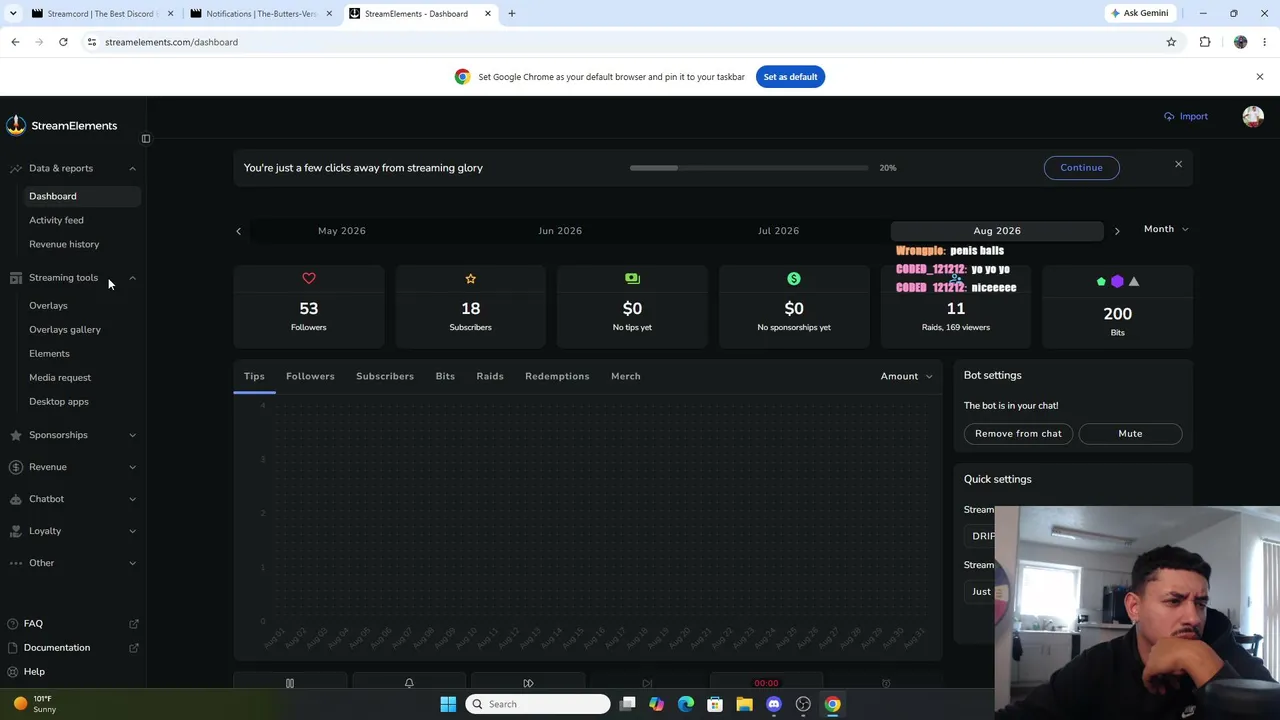Reload the StreamElements page
Screen dimensions: 1280x720
pos(63,42)
